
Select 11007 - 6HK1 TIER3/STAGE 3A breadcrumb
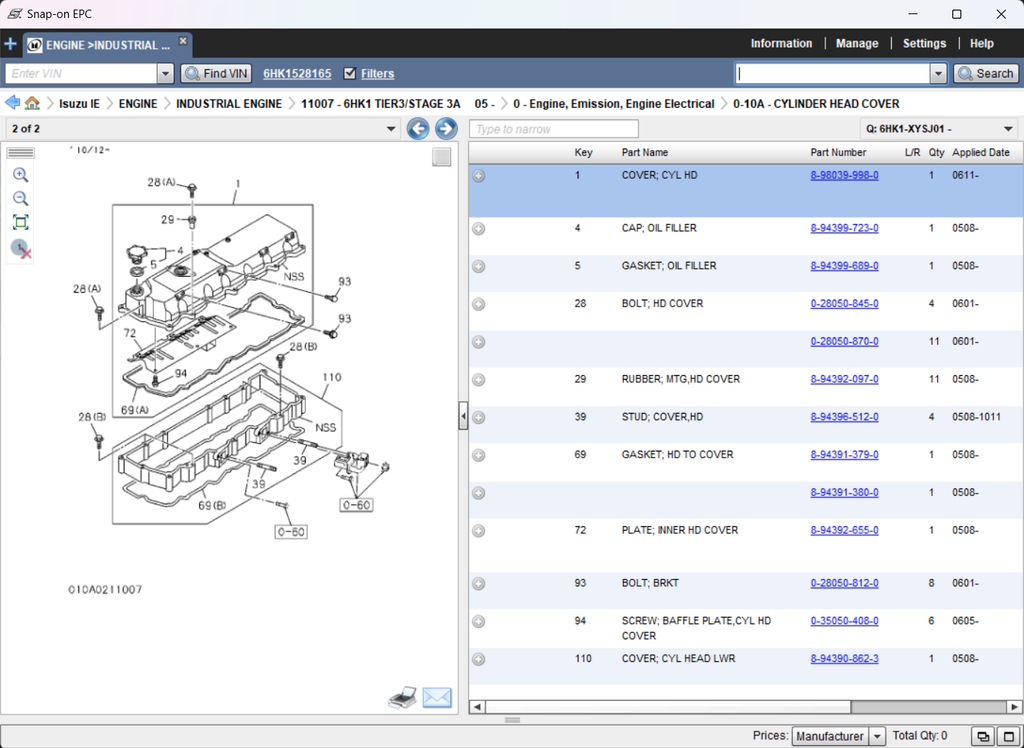coord(381,104)
